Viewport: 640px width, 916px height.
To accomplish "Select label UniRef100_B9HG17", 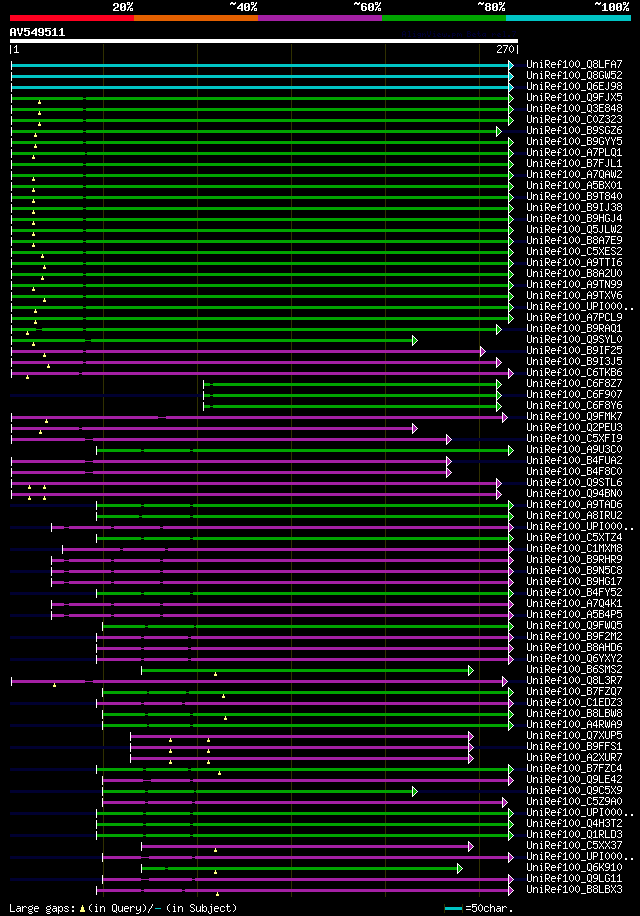I will tap(574, 581).
